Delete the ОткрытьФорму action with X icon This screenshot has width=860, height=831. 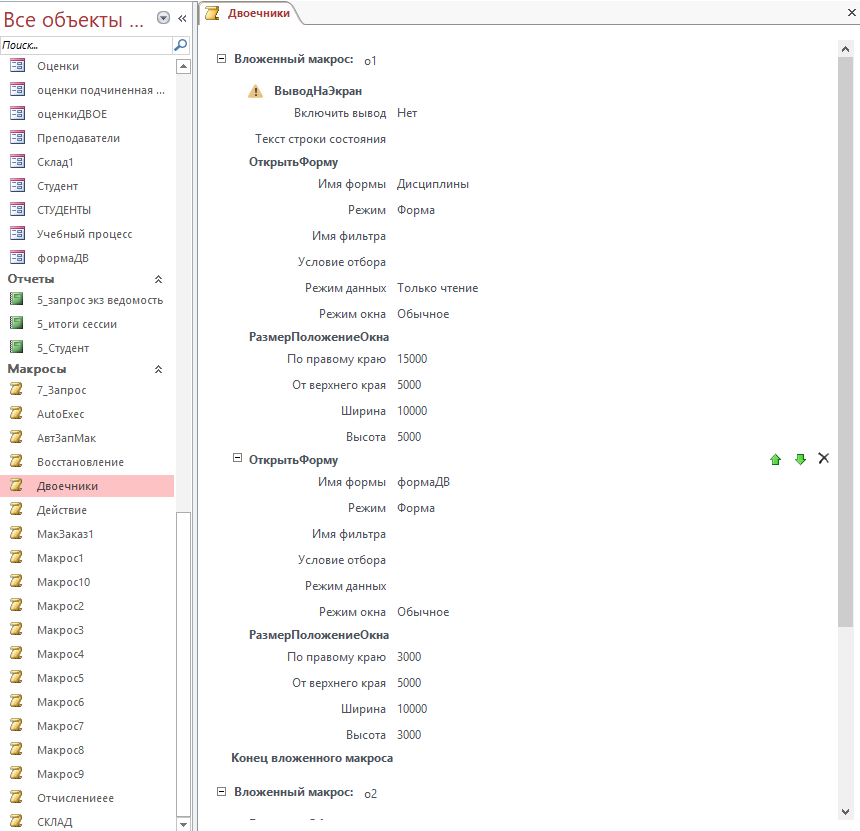coord(824,458)
